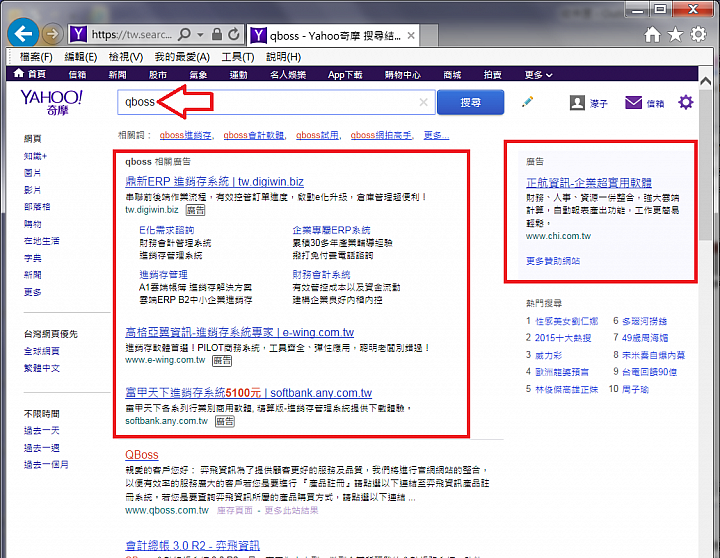Open the QBoss search result title
This screenshot has width=720, height=558.
click(x=142, y=455)
